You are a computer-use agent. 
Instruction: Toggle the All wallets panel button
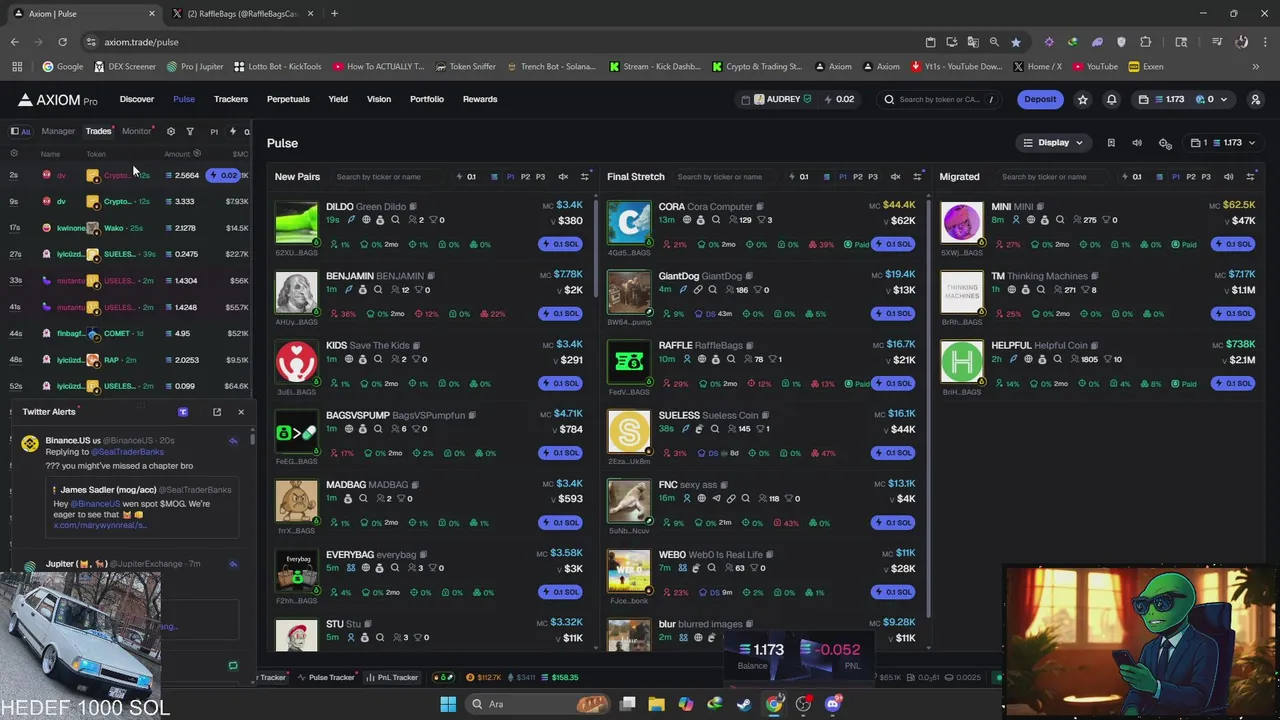coord(20,131)
